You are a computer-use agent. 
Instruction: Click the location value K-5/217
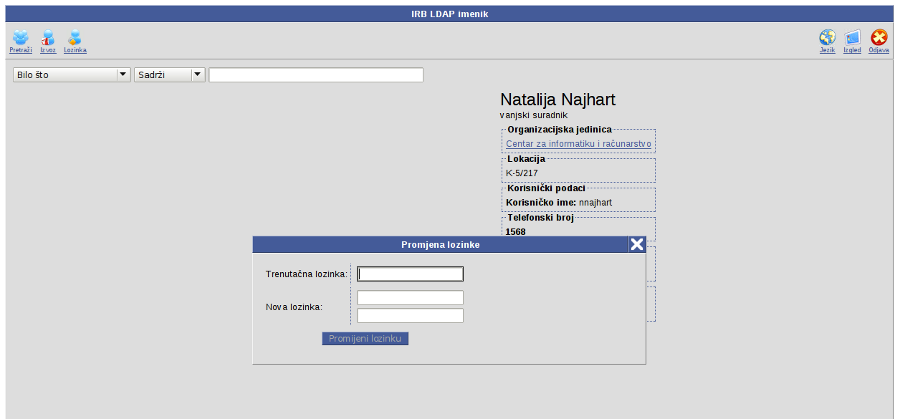[x=522, y=173]
